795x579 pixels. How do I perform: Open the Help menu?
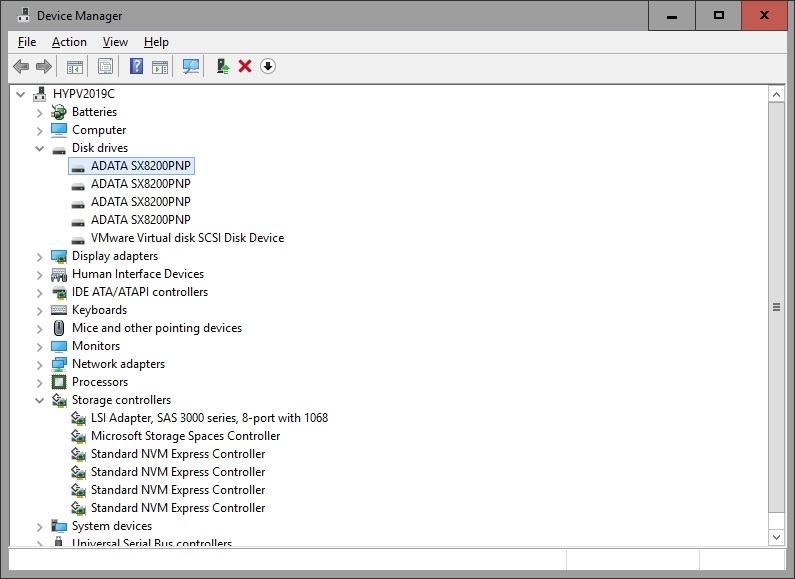(156, 42)
